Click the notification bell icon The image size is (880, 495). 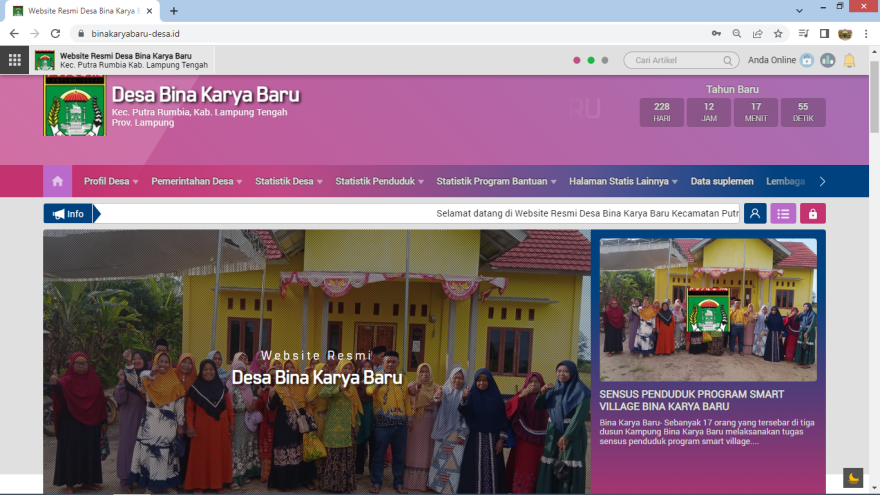849,60
